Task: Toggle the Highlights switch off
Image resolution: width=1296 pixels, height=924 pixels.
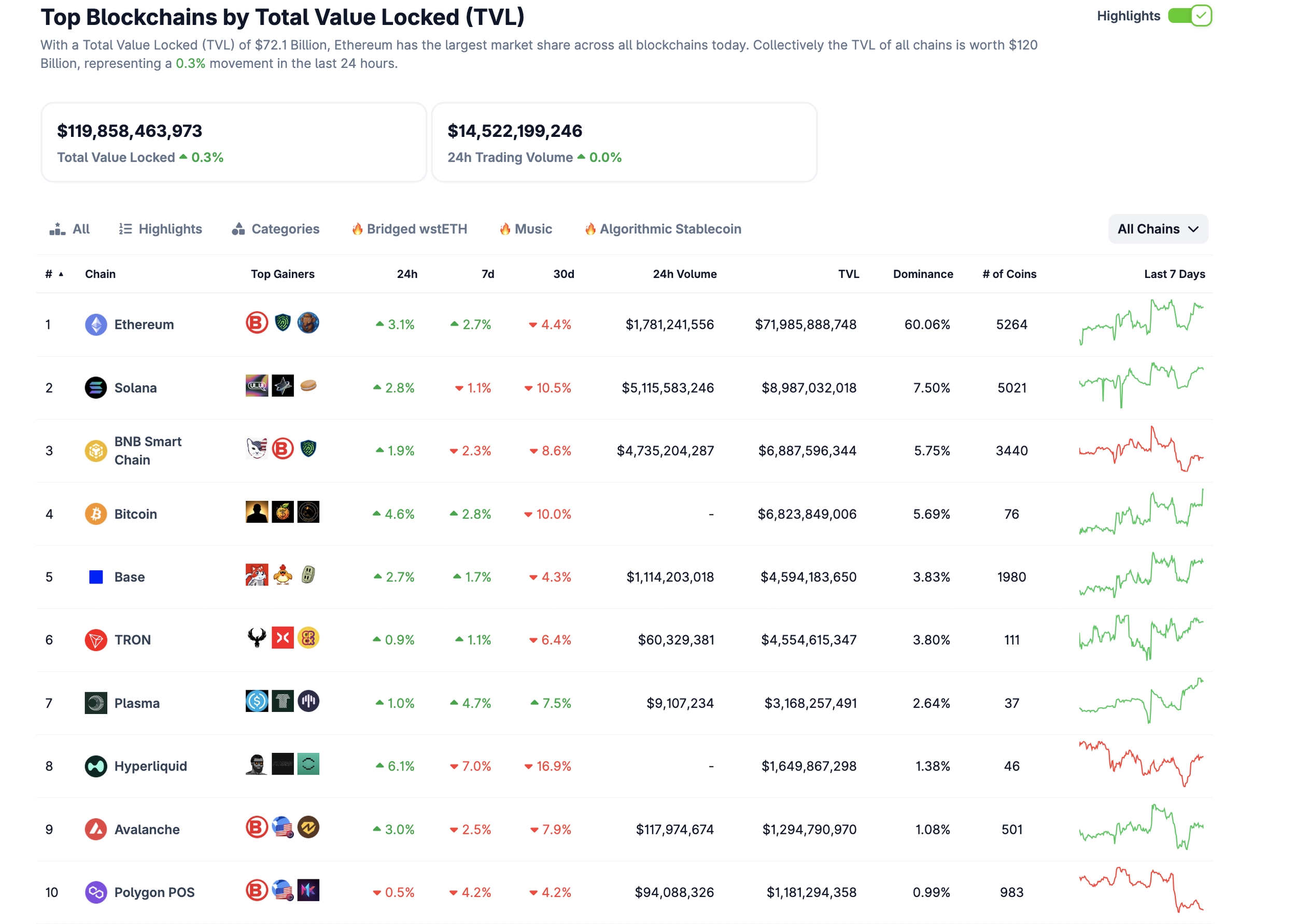Action: click(x=1189, y=16)
